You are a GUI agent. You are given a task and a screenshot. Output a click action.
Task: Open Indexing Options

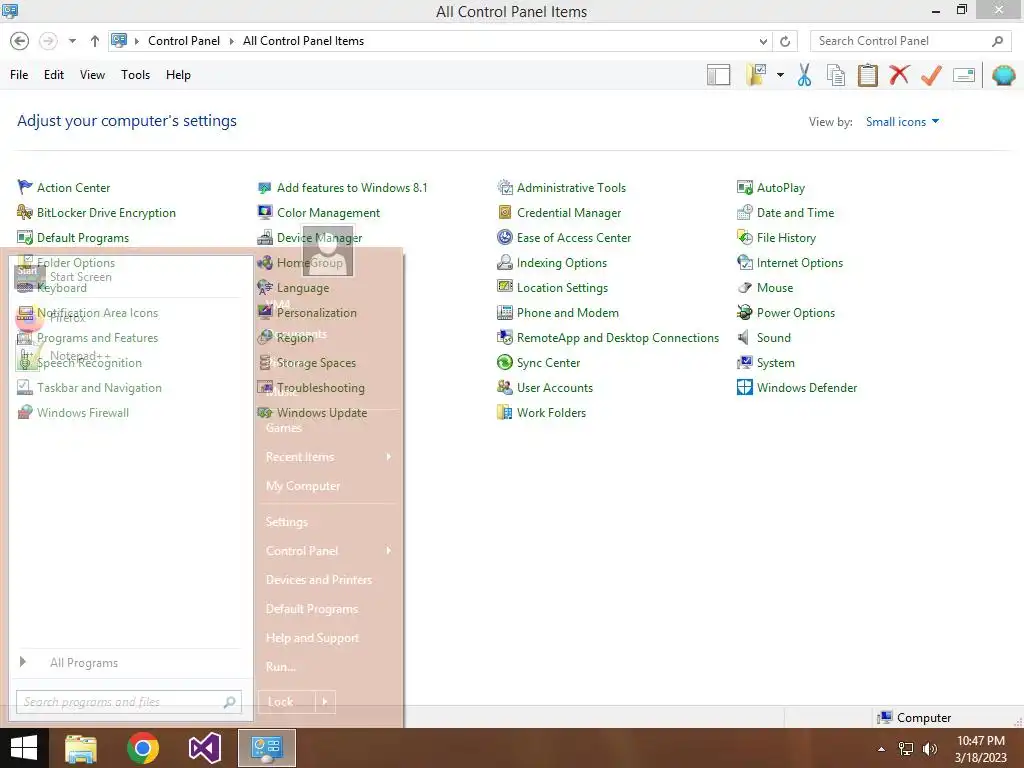click(561, 263)
